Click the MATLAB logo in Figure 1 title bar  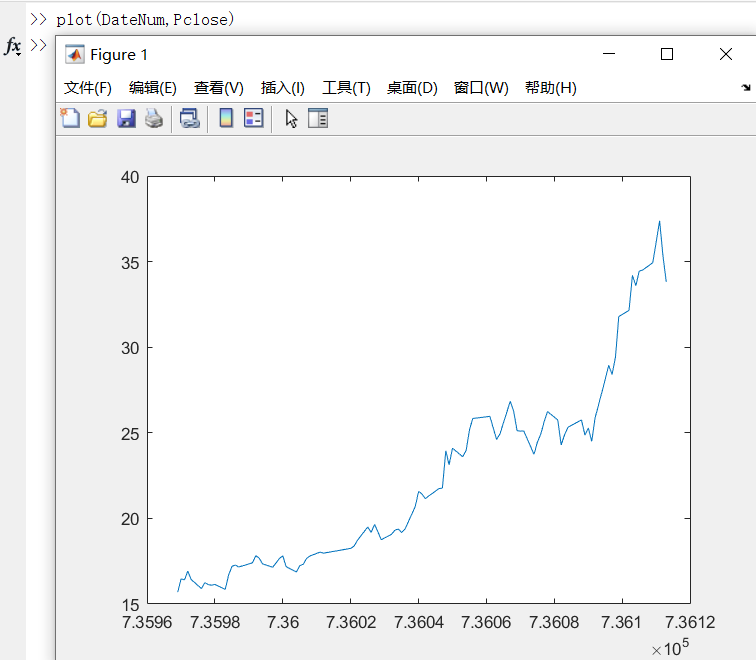[x=75, y=54]
